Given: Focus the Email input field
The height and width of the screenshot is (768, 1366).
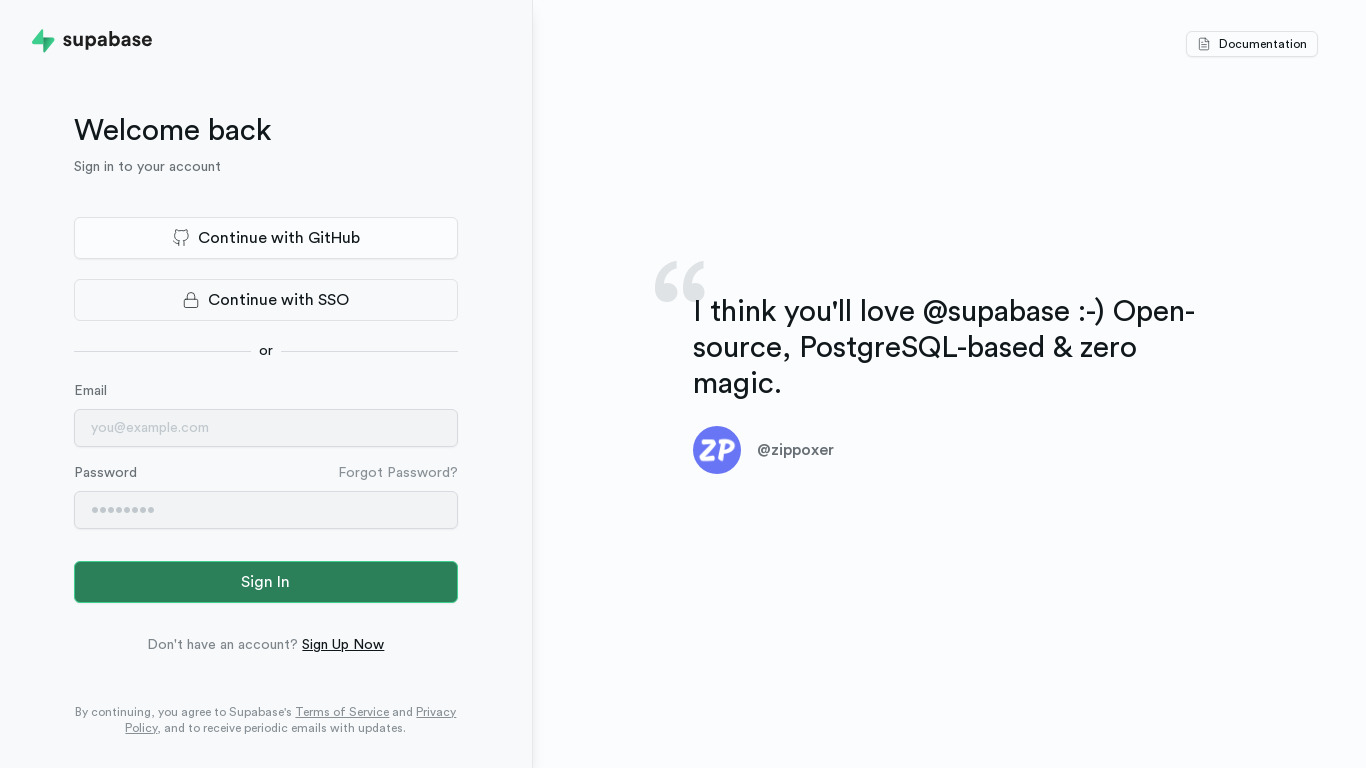Looking at the screenshot, I should [x=266, y=428].
